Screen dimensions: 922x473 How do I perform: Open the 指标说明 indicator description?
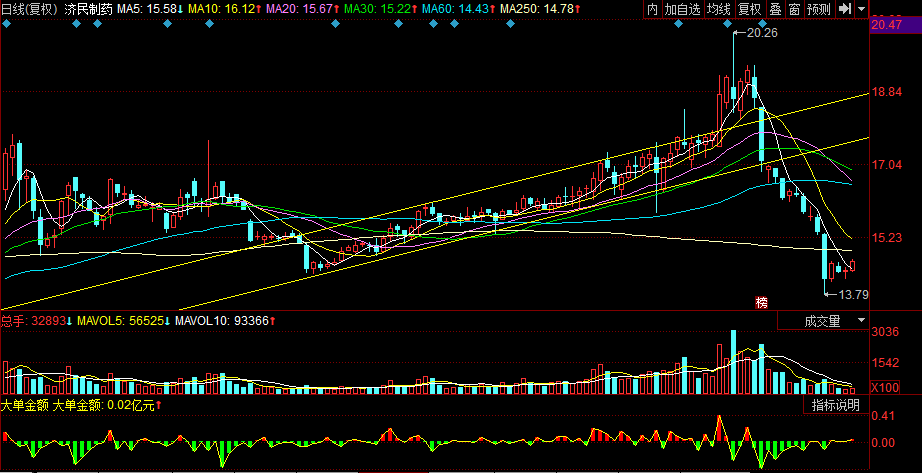[836, 405]
